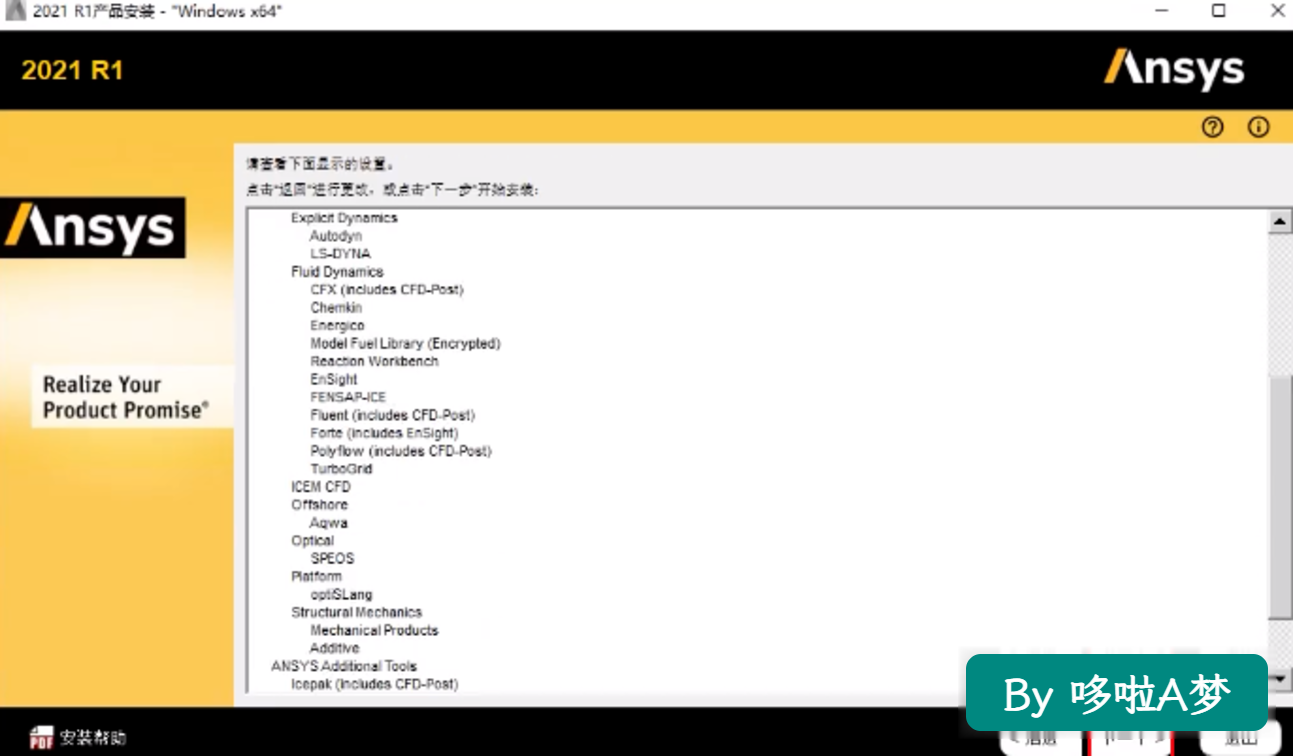Image resolution: width=1293 pixels, height=756 pixels.
Task: Open the PDF installation help icon
Action: [41, 738]
